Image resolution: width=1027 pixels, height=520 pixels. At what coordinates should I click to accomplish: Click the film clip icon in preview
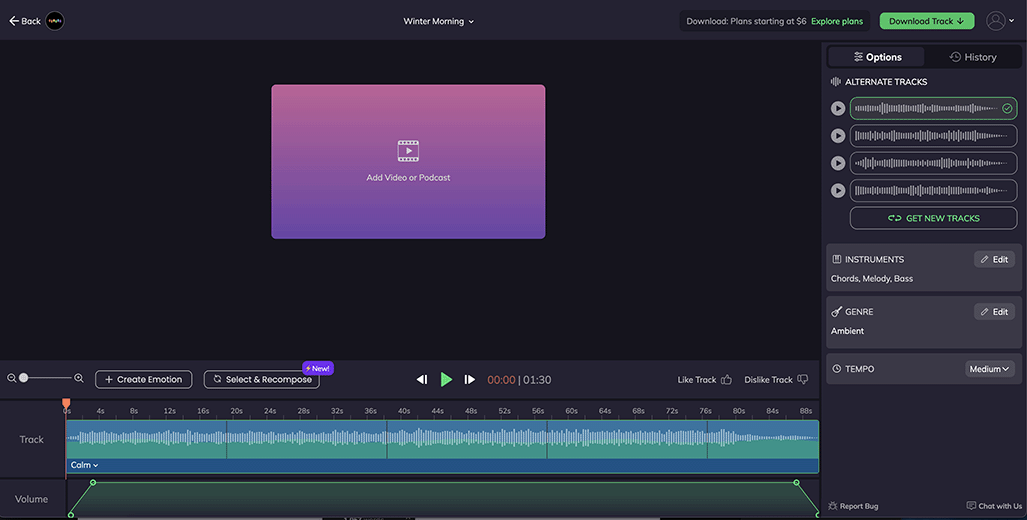click(x=408, y=151)
